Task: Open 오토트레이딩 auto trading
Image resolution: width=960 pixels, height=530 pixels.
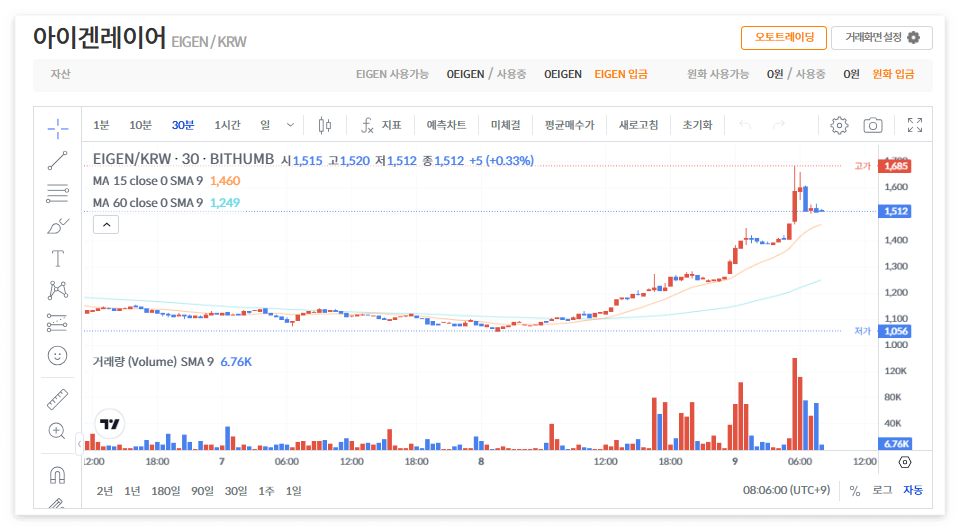Action: [x=784, y=37]
